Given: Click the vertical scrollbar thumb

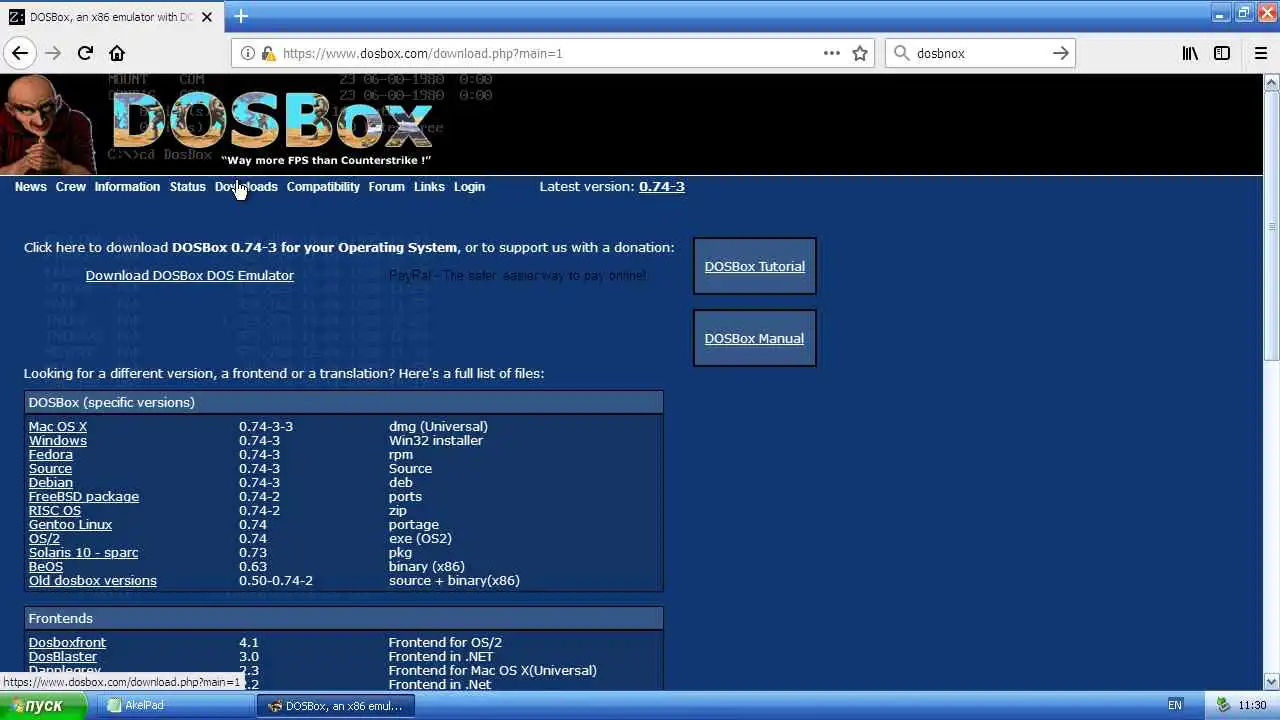Looking at the screenshot, I should [1272, 226].
